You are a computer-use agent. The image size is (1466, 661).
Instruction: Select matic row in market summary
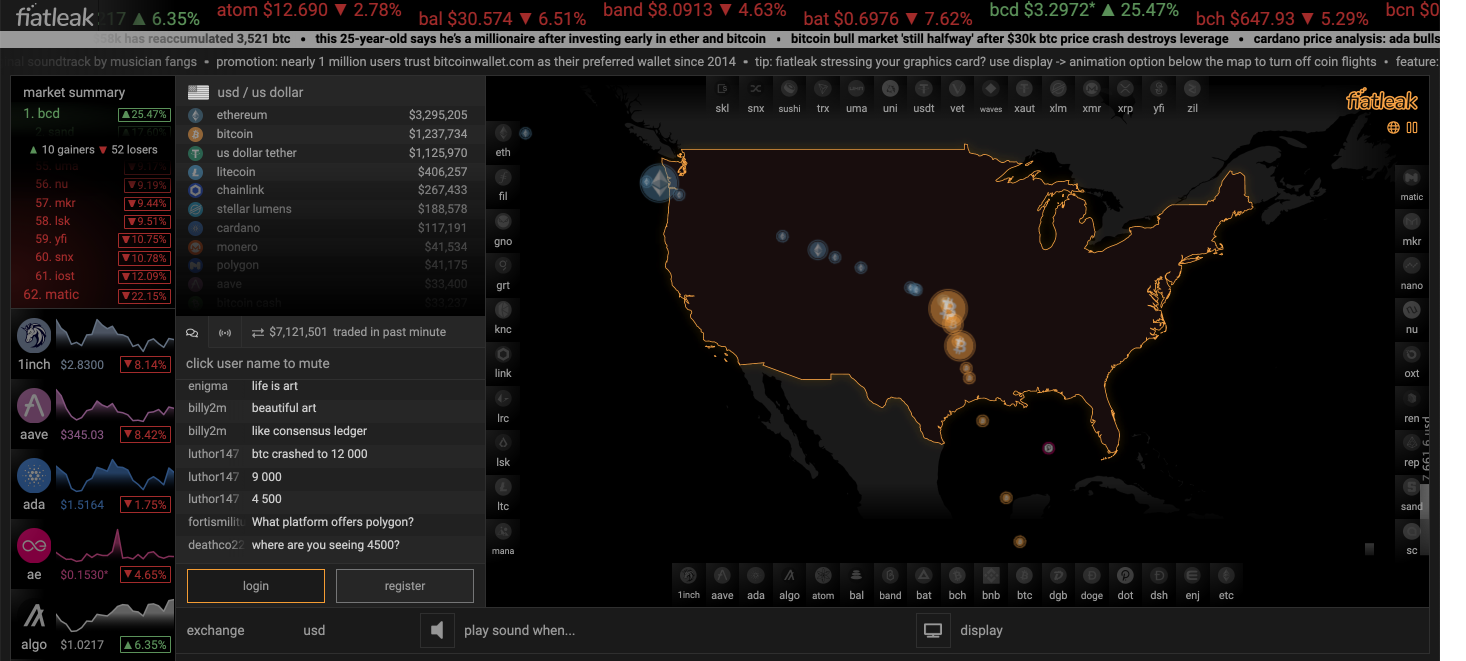(94, 295)
